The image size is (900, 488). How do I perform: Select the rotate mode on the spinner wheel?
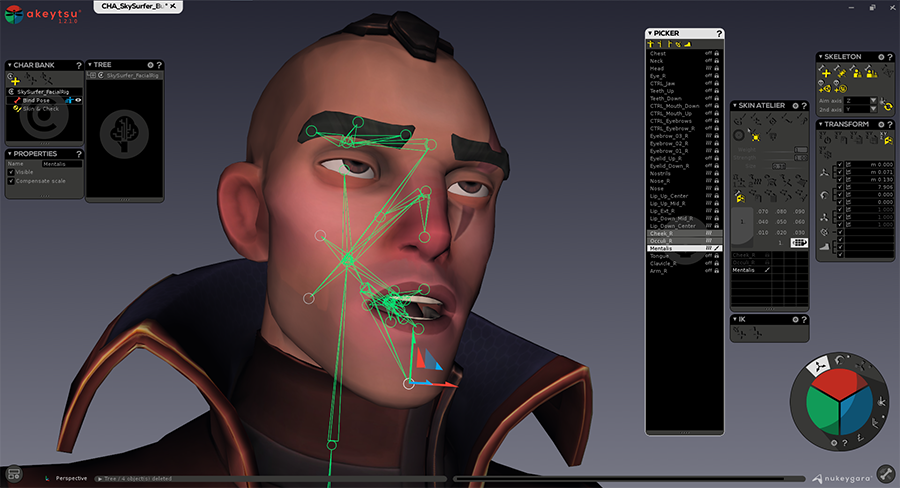tap(840, 361)
